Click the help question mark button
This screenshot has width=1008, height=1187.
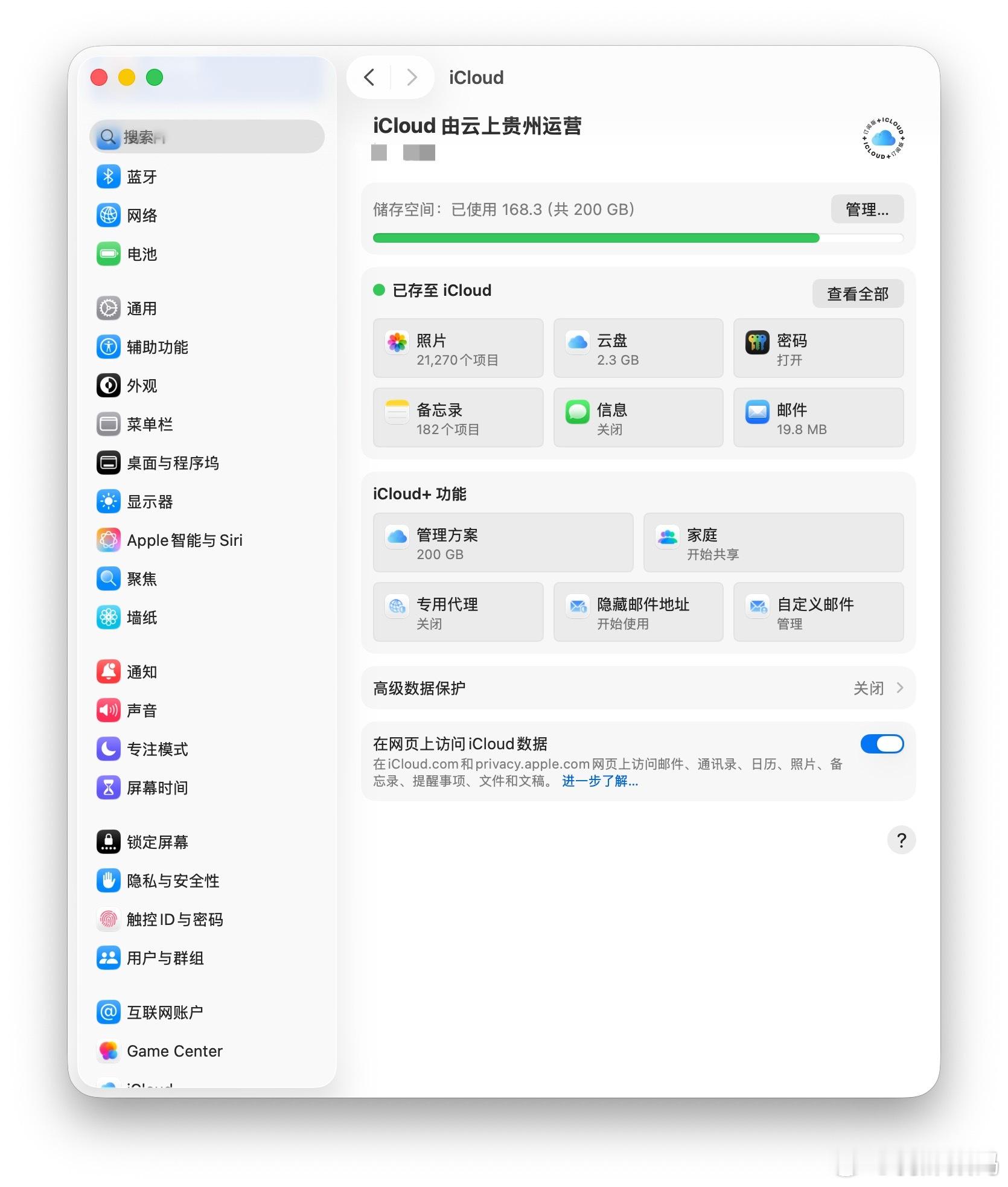[x=901, y=840]
